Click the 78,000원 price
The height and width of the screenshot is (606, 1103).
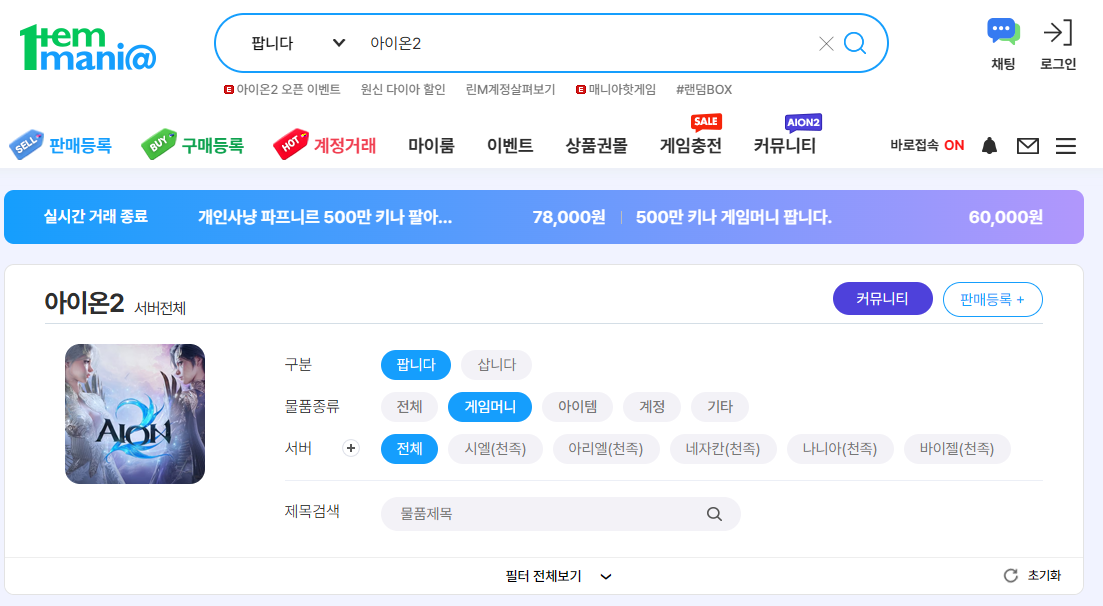coord(568,217)
